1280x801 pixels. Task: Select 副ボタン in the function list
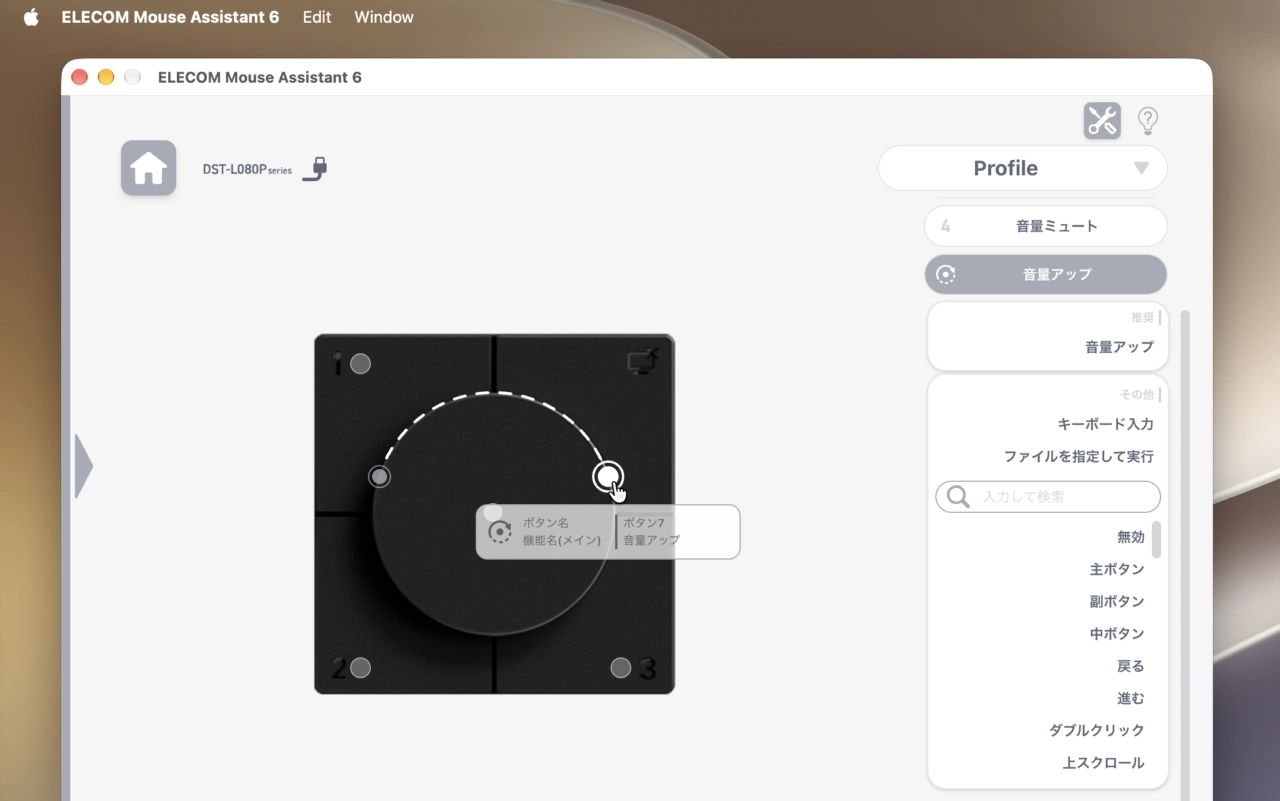1117,601
